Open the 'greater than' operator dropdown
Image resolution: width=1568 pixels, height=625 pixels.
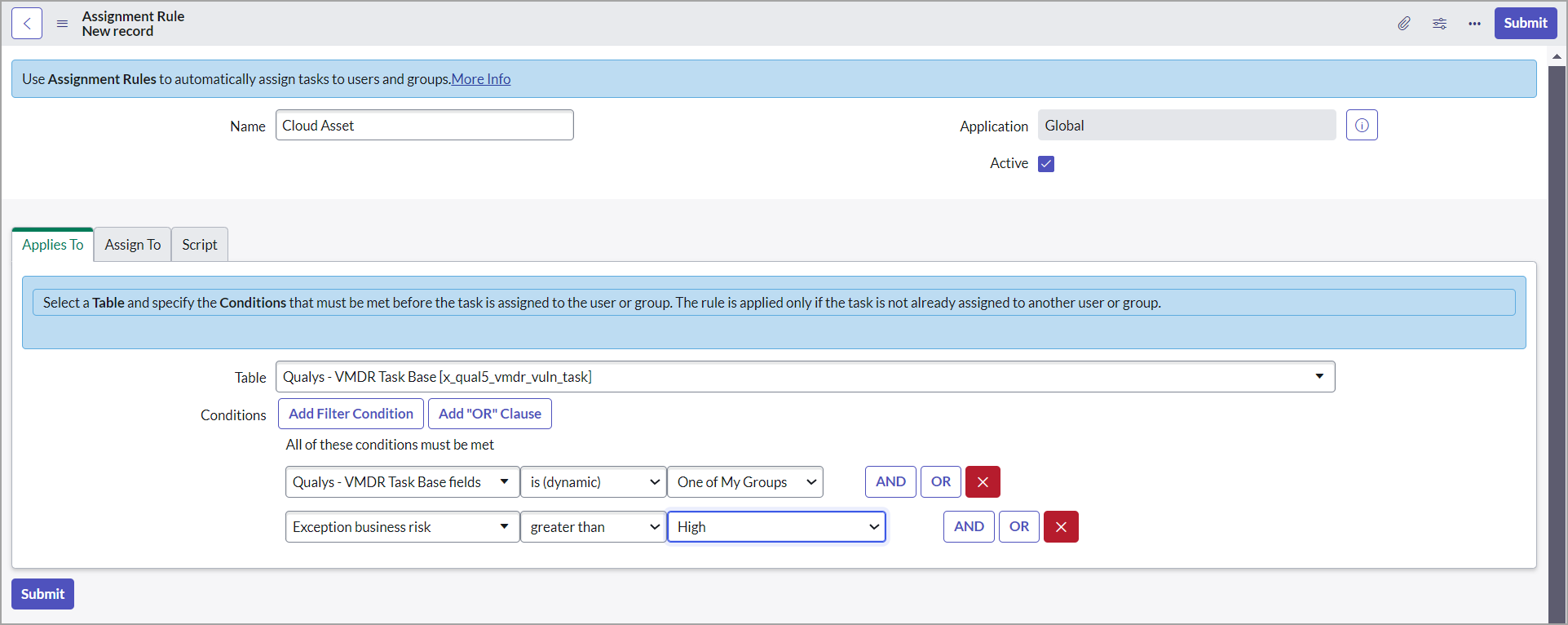(x=593, y=527)
